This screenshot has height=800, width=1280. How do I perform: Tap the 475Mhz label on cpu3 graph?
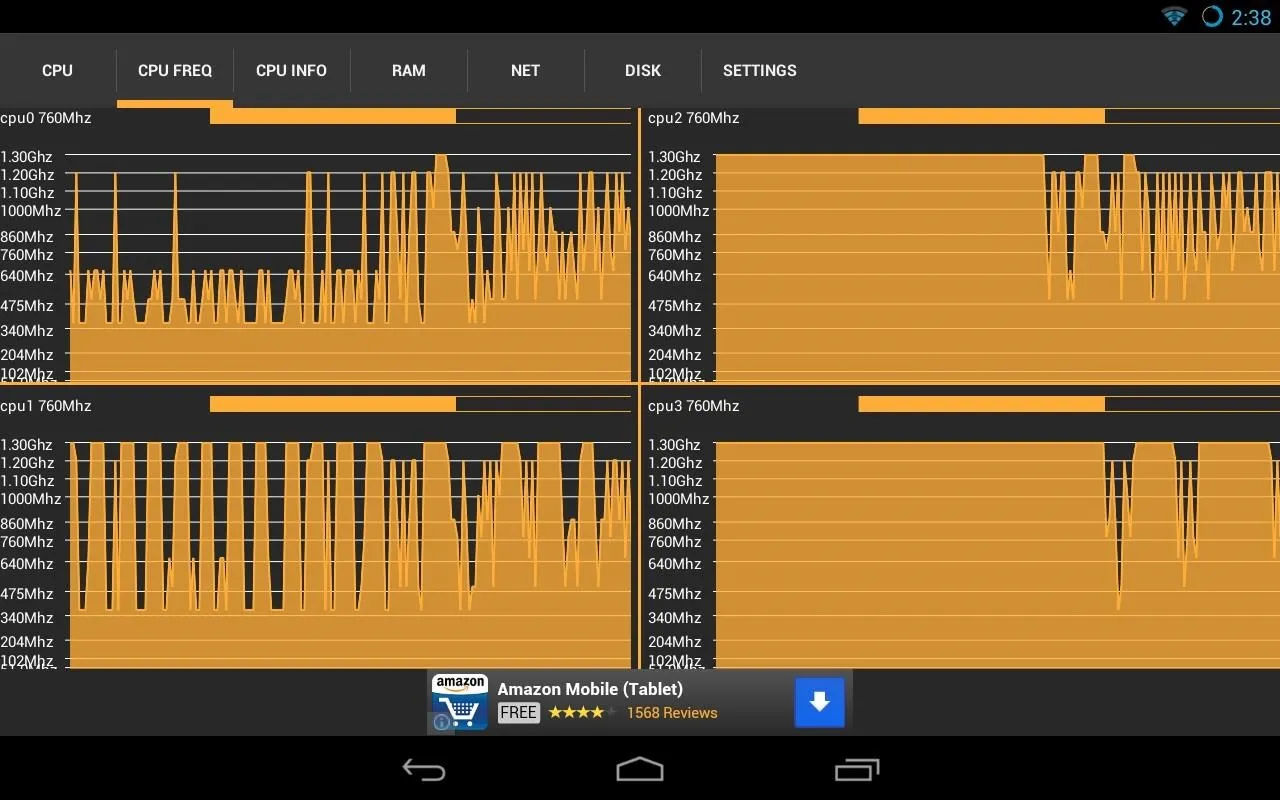point(675,594)
